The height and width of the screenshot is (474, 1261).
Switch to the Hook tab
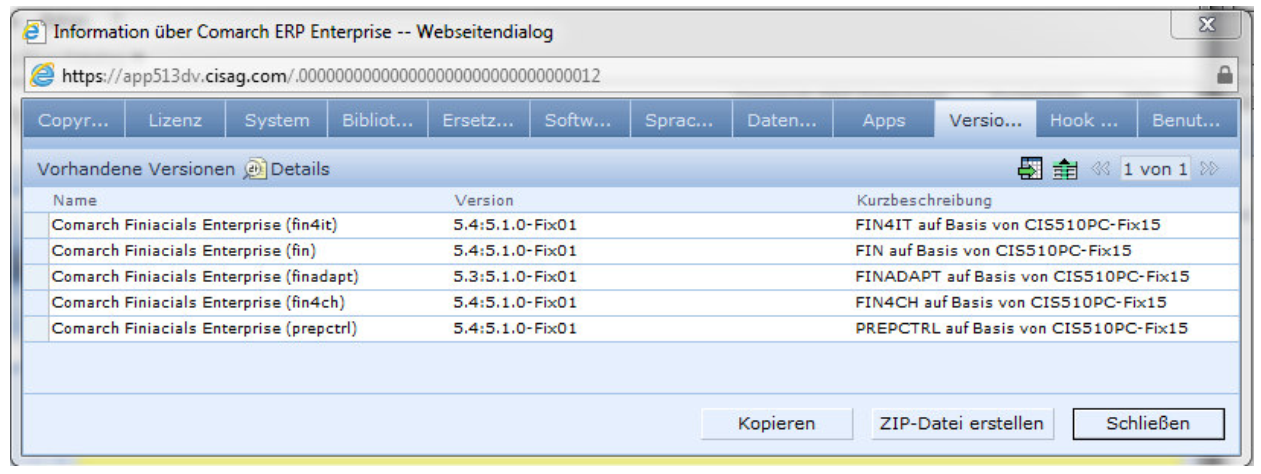pyautogui.click(x=1085, y=121)
